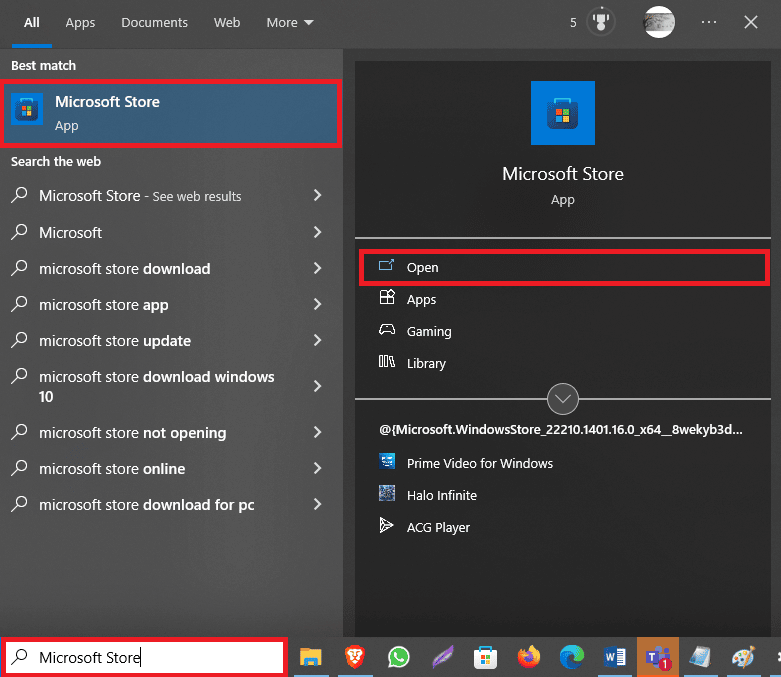The height and width of the screenshot is (677, 781).
Task: Click the Library books icon
Action: pos(387,362)
